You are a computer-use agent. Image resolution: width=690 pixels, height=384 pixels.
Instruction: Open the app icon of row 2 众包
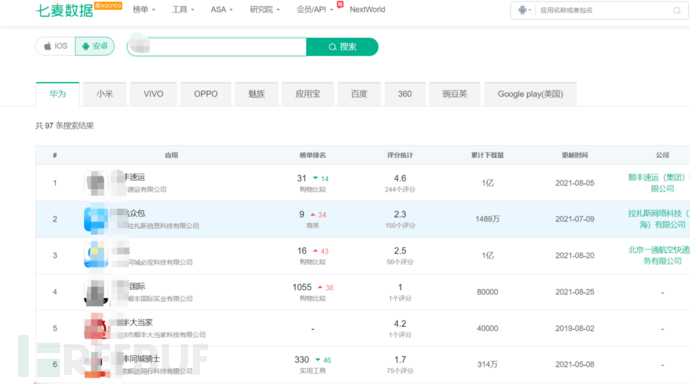coord(96,219)
